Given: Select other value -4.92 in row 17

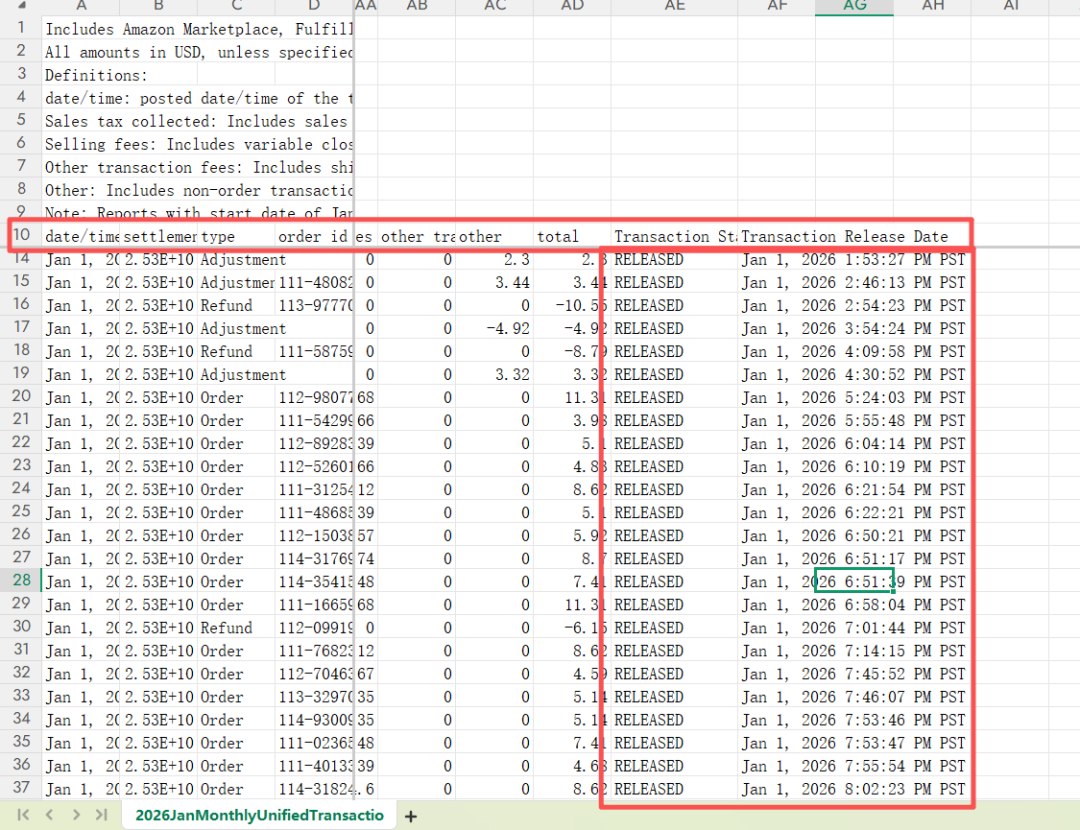Looking at the screenshot, I should (495, 329).
